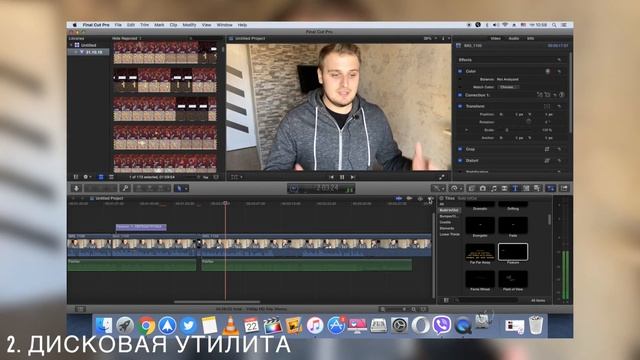Click the timeline index button at bottom left
The image size is (640, 360).
pyautogui.click(x=80, y=309)
